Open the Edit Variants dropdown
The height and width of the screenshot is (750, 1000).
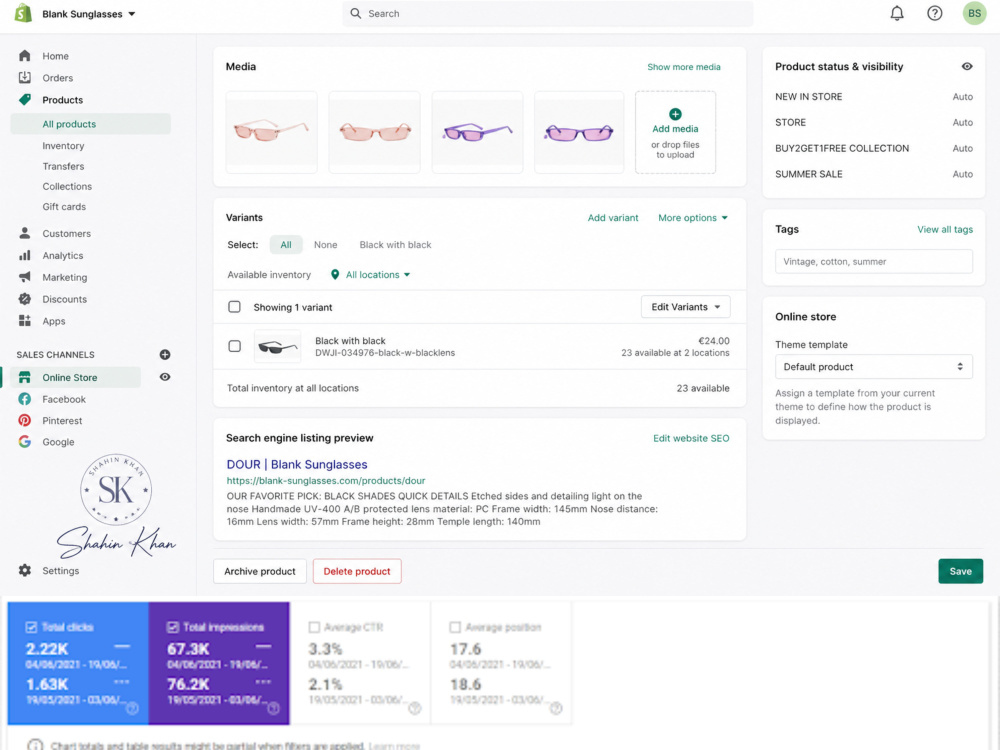point(686,307)
